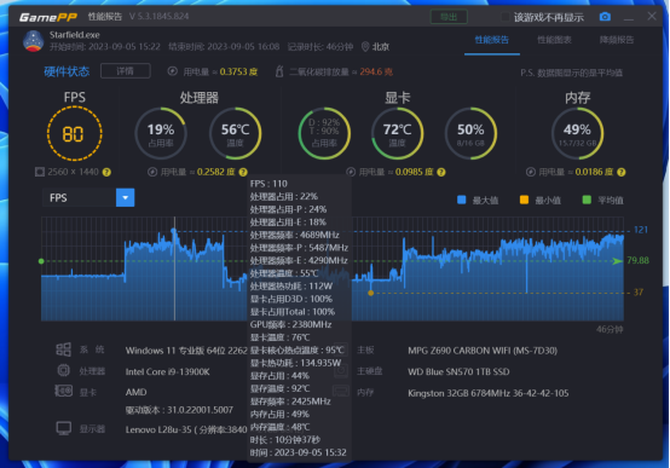Switch to the 性能报告 tab
This screenshot has height=468, width=670.
pyautogui.click(x=492, y=40)
